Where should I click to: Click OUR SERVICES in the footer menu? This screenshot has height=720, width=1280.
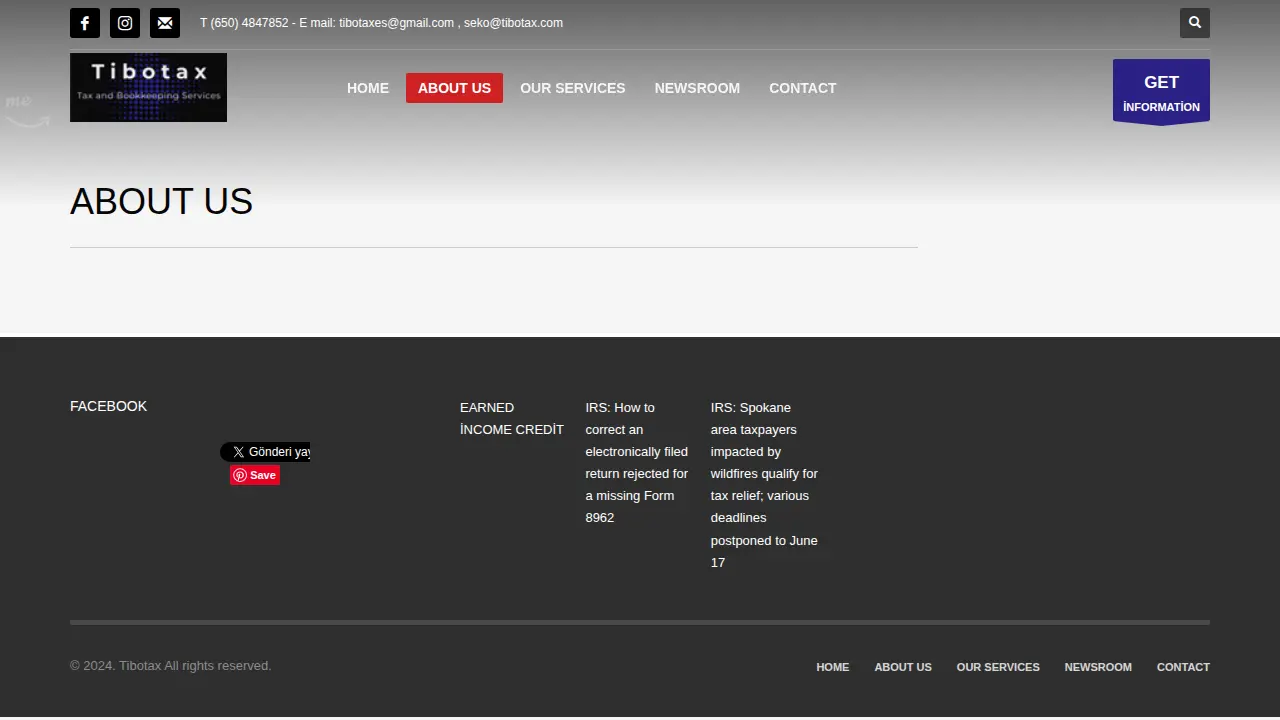point(998,667)
